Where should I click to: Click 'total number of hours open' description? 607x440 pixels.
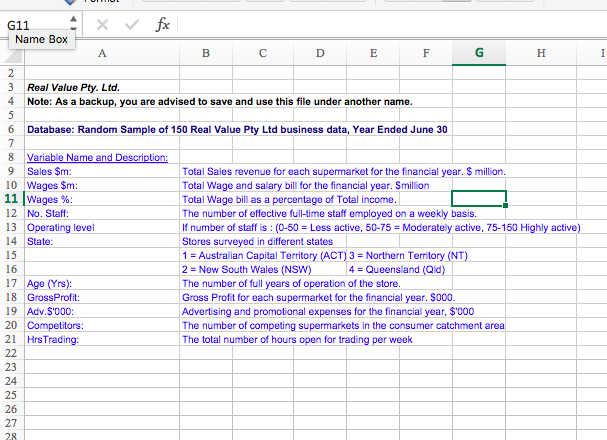pos(297,339)
